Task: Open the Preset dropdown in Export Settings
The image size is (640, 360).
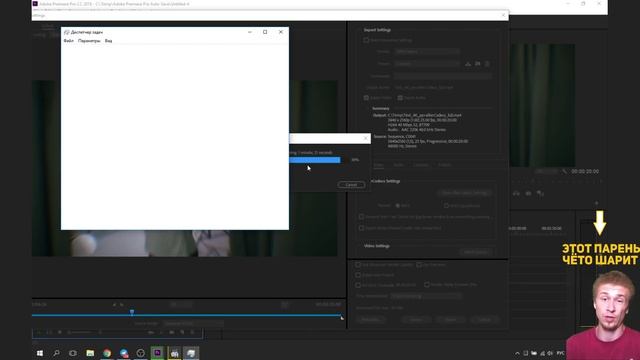Action: tap(427, 64)
